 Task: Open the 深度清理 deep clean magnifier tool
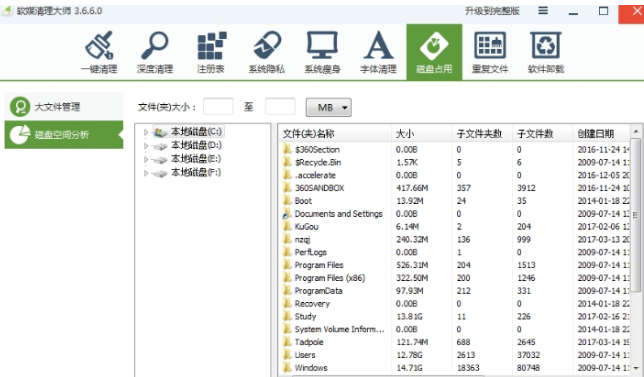pos(155,52)
